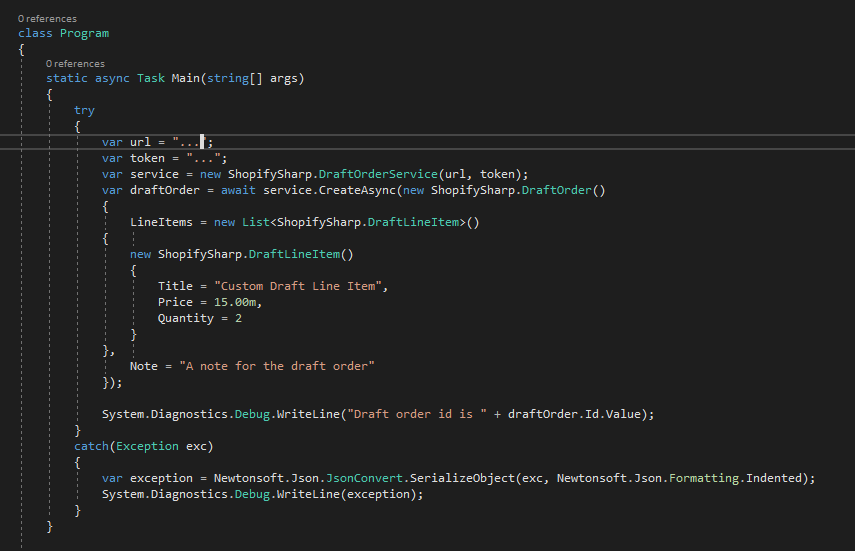Click the 'token' variable in 'var token' declaration
The image size is (855, 551).
[147, 158]
